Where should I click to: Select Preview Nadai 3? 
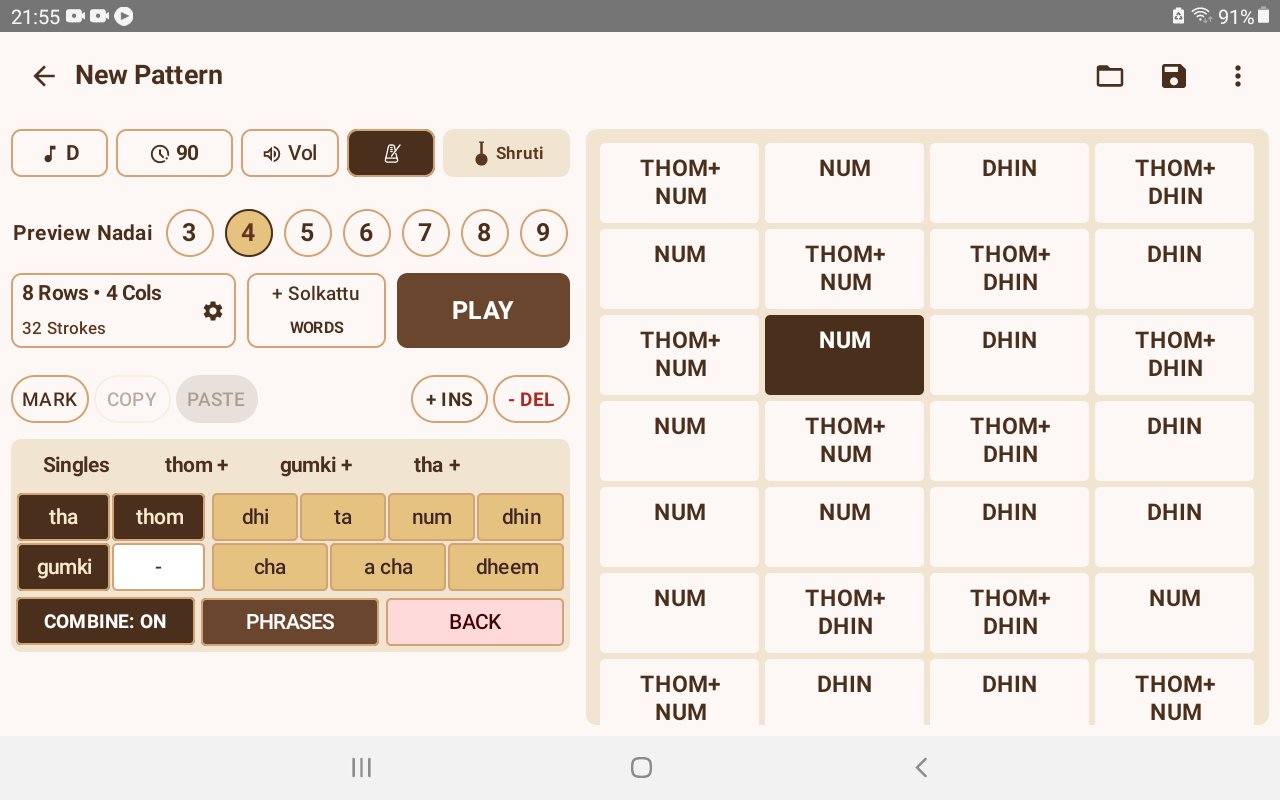[x=189, y=233]
